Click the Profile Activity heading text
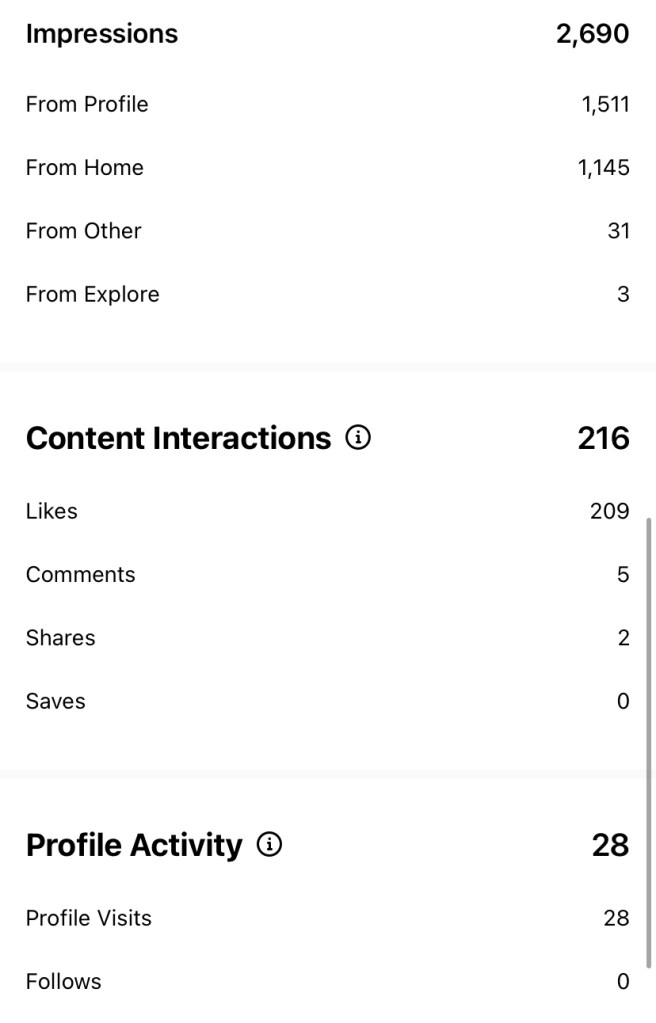This screenshot has height=1023, width=656. [x=134, y=845]
